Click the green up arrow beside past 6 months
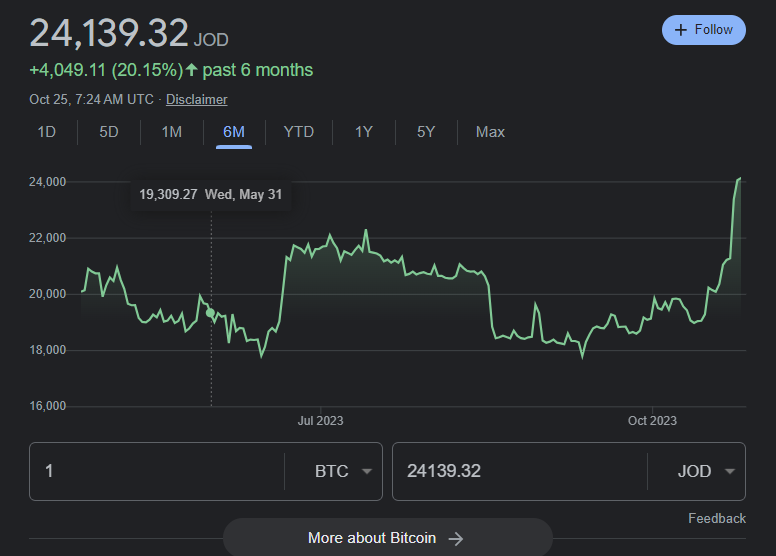The width and height of the screenshot is (776, 556). [x=192, y=70]
